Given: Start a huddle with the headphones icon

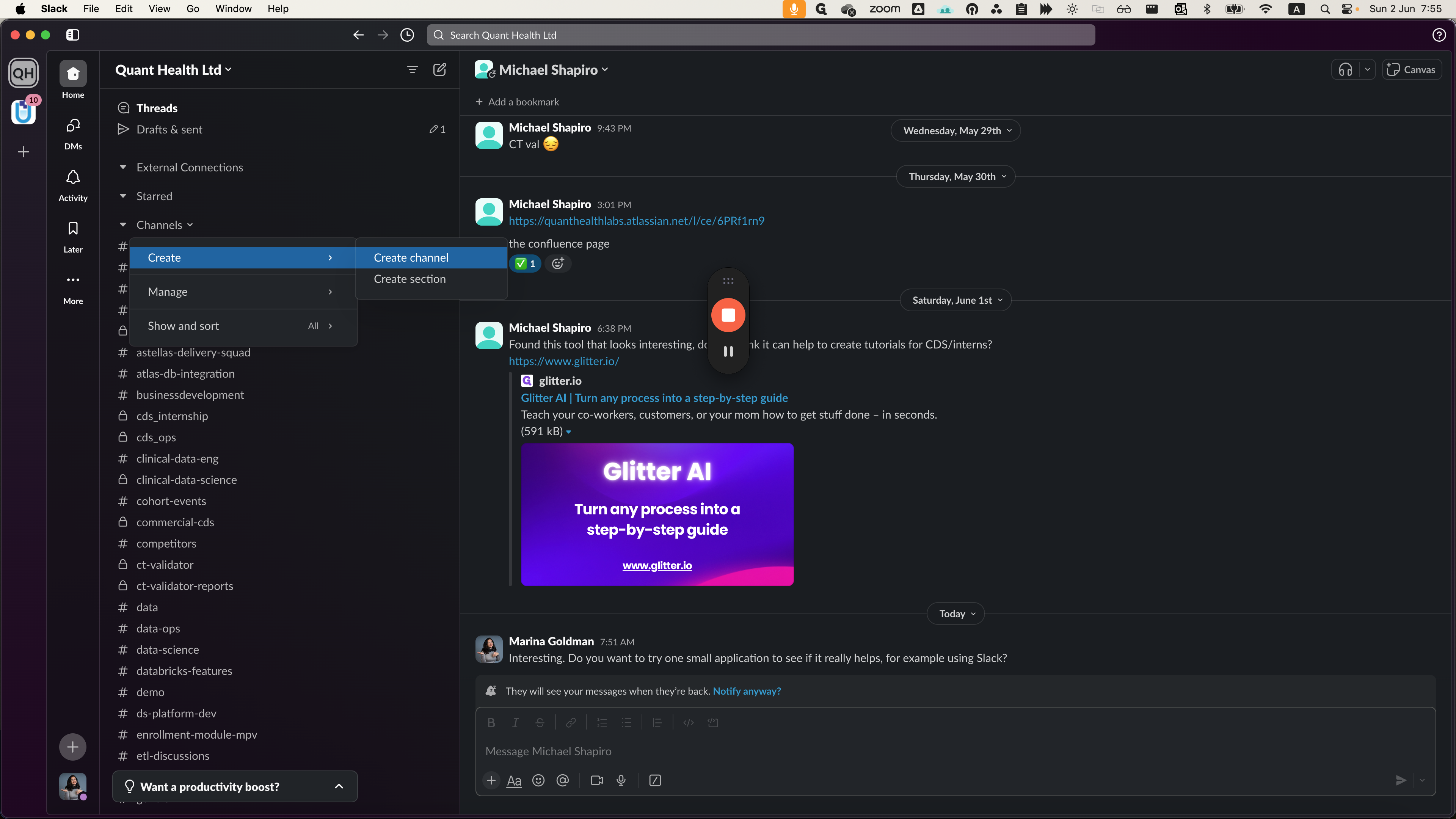Looking at the screenshot, I should pos(1345,69).
